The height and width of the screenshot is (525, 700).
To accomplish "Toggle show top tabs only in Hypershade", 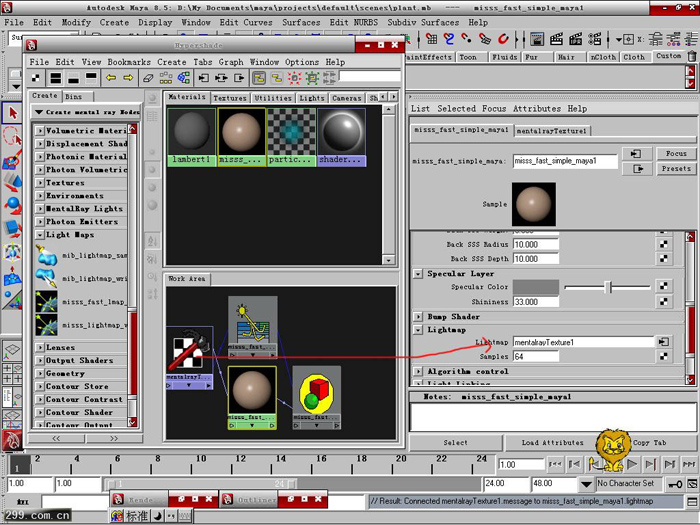I will click(91, 78).
